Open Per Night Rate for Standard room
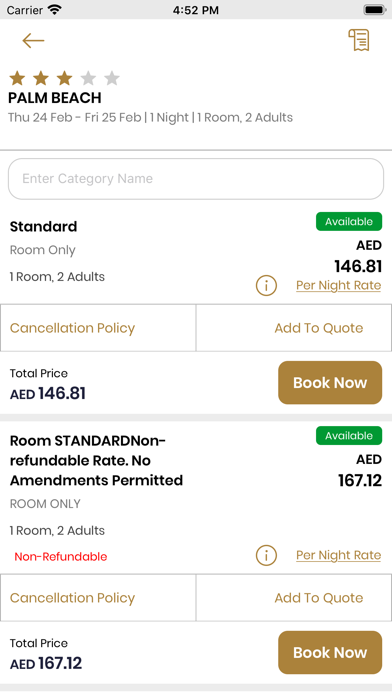The image size is (392, 696). (x=338, y=285)
